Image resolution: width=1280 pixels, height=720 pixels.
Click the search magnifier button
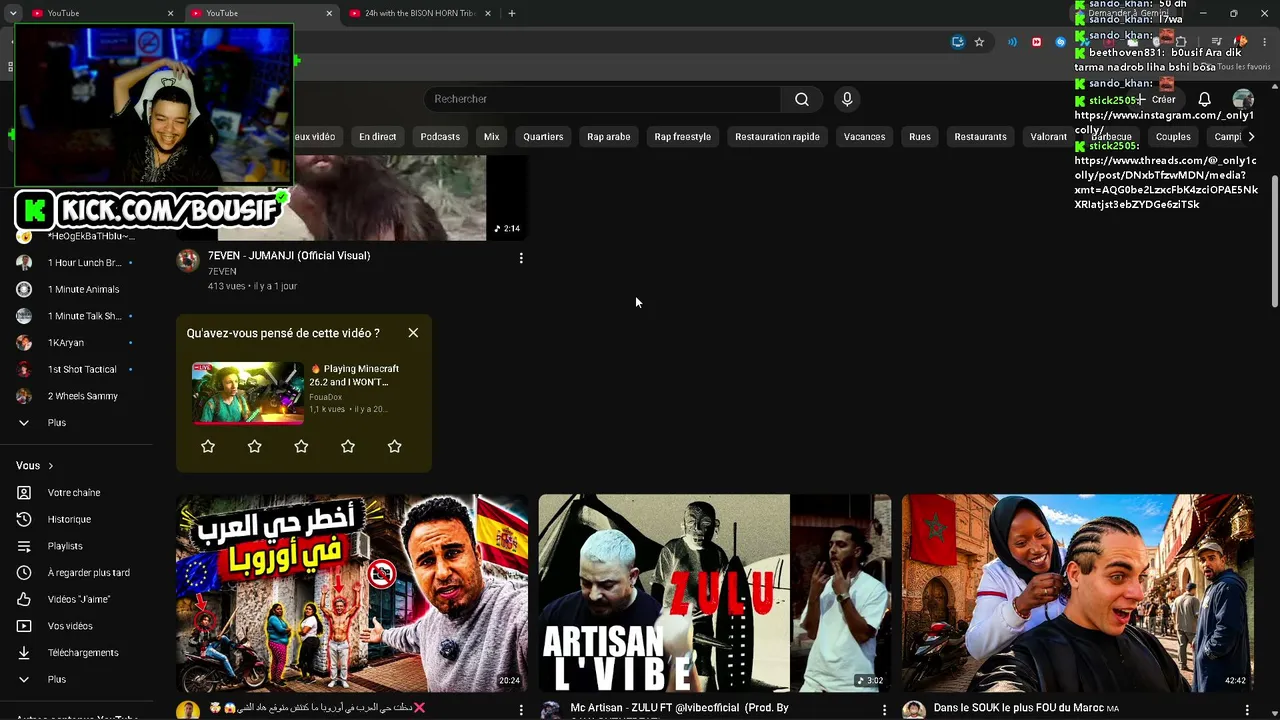pos(802,99)
